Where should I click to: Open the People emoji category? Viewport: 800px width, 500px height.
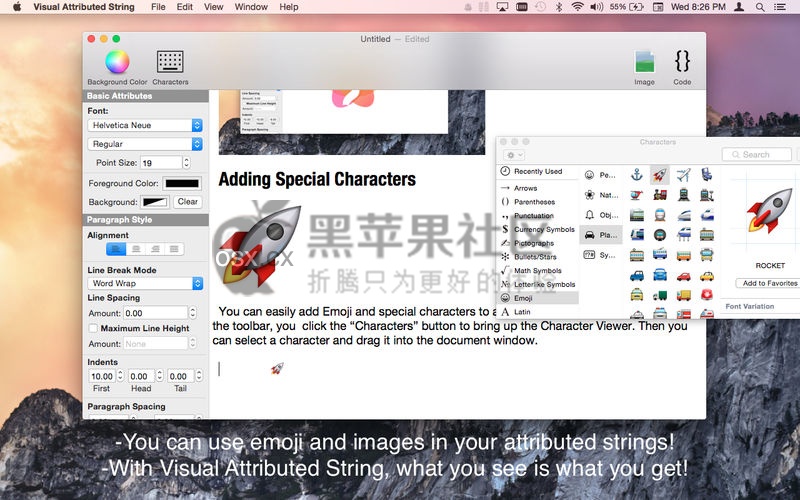(x=601, y=175)
